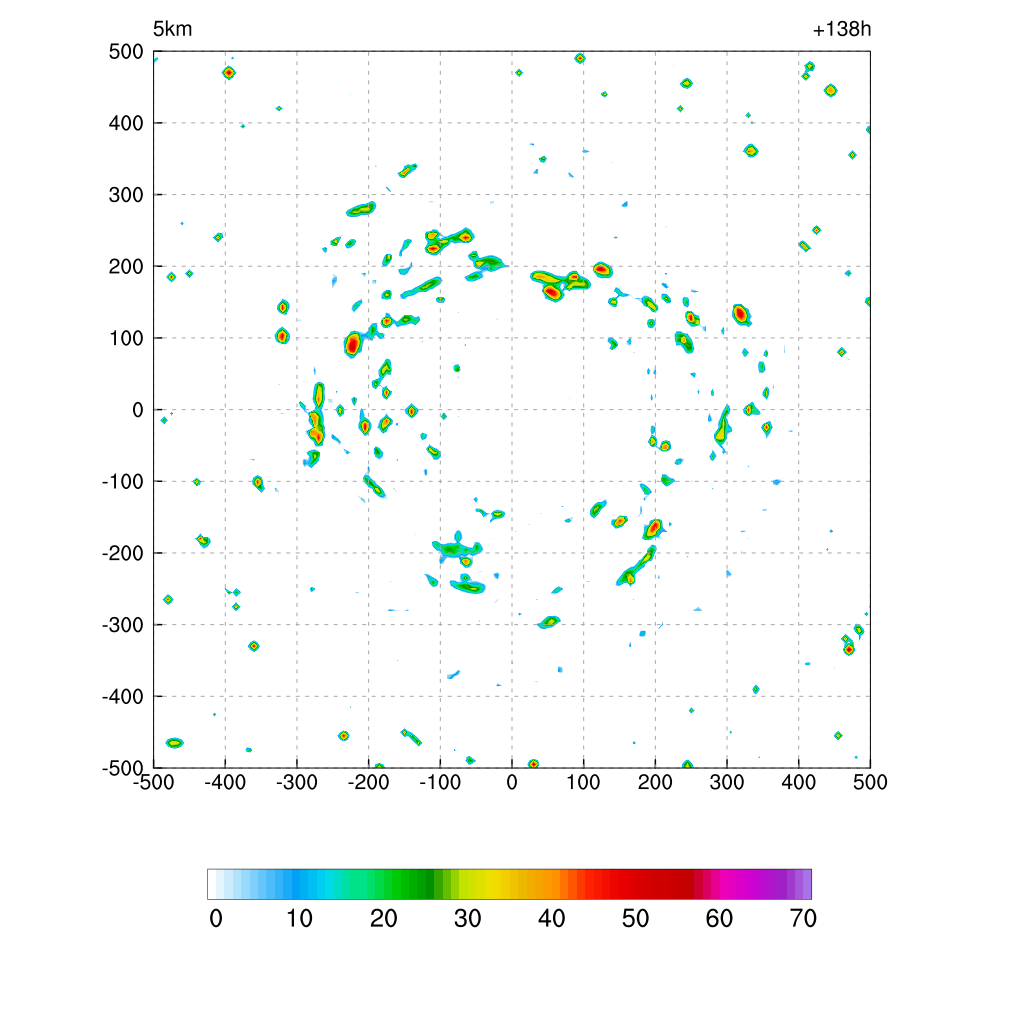
Task: Click the x-axis tick label 300
Action: click(x=727, y=782)
